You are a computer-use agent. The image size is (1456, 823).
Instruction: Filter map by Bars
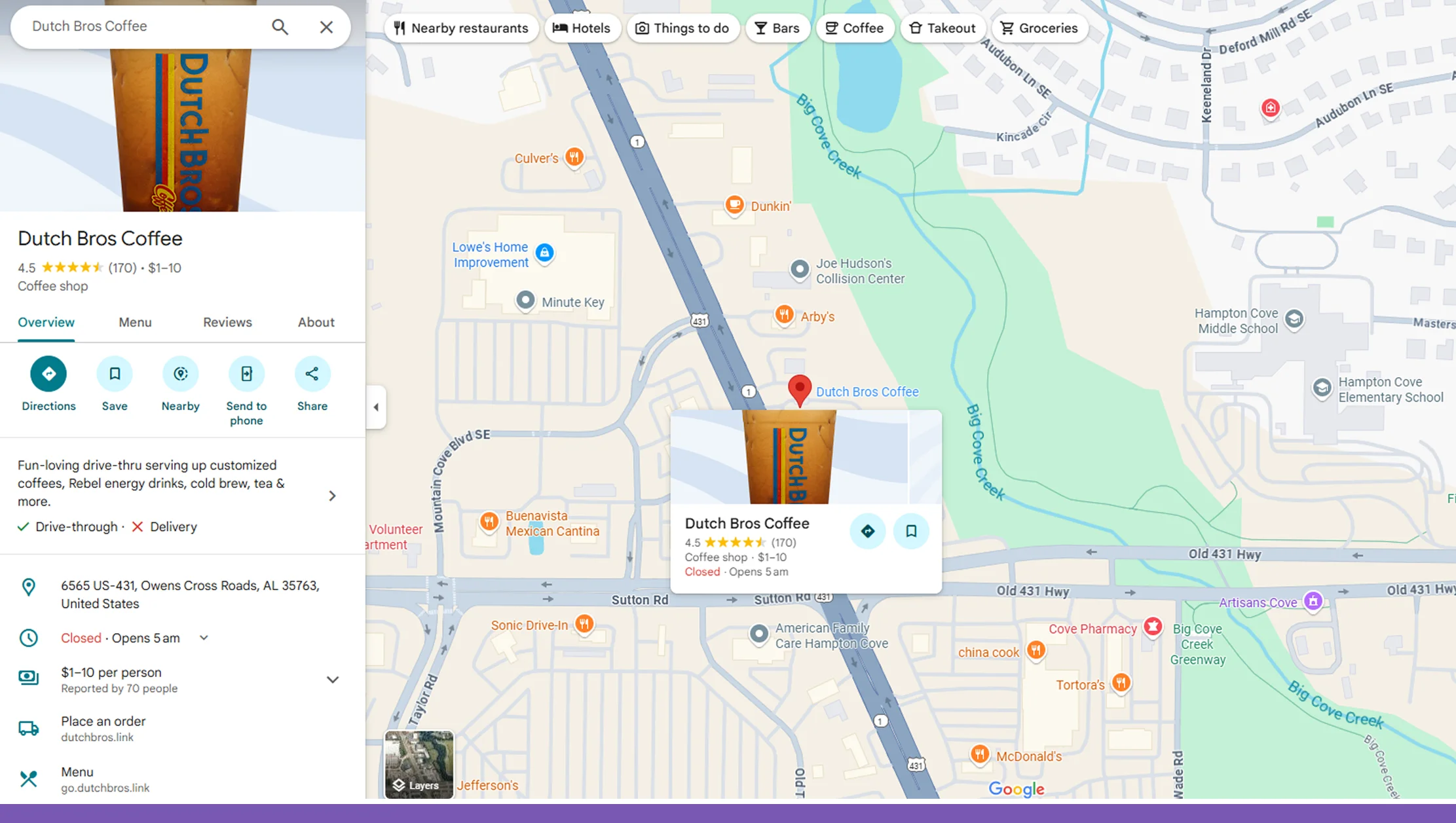coord(777,28)
